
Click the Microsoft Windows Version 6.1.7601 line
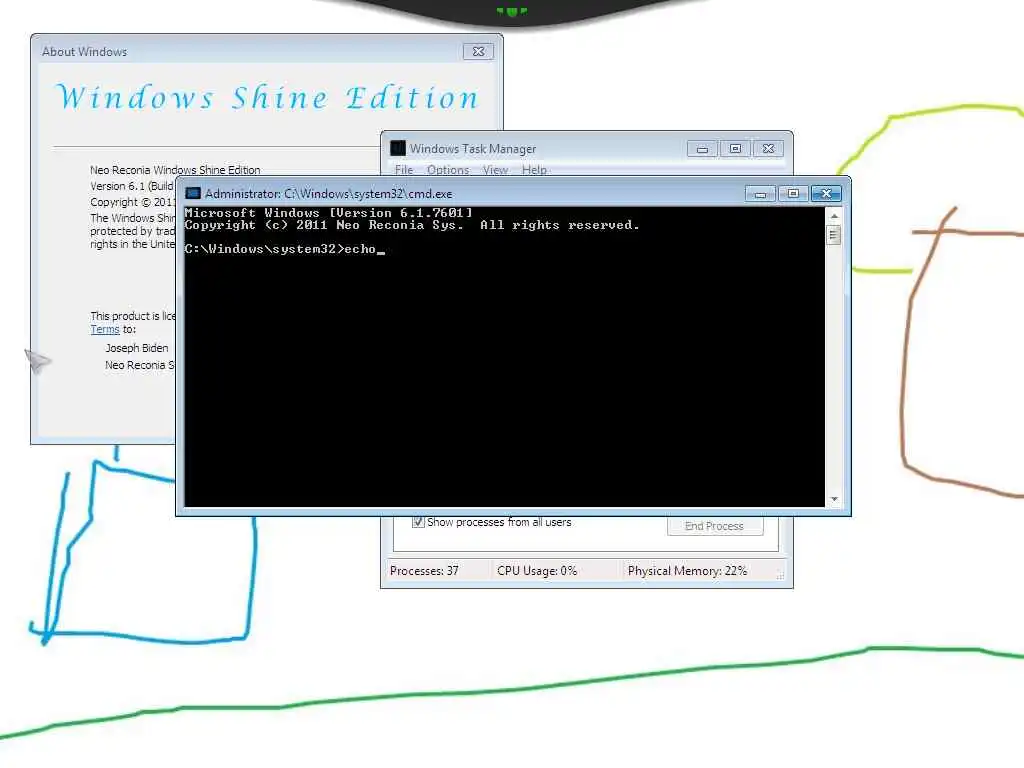[328, 213]
